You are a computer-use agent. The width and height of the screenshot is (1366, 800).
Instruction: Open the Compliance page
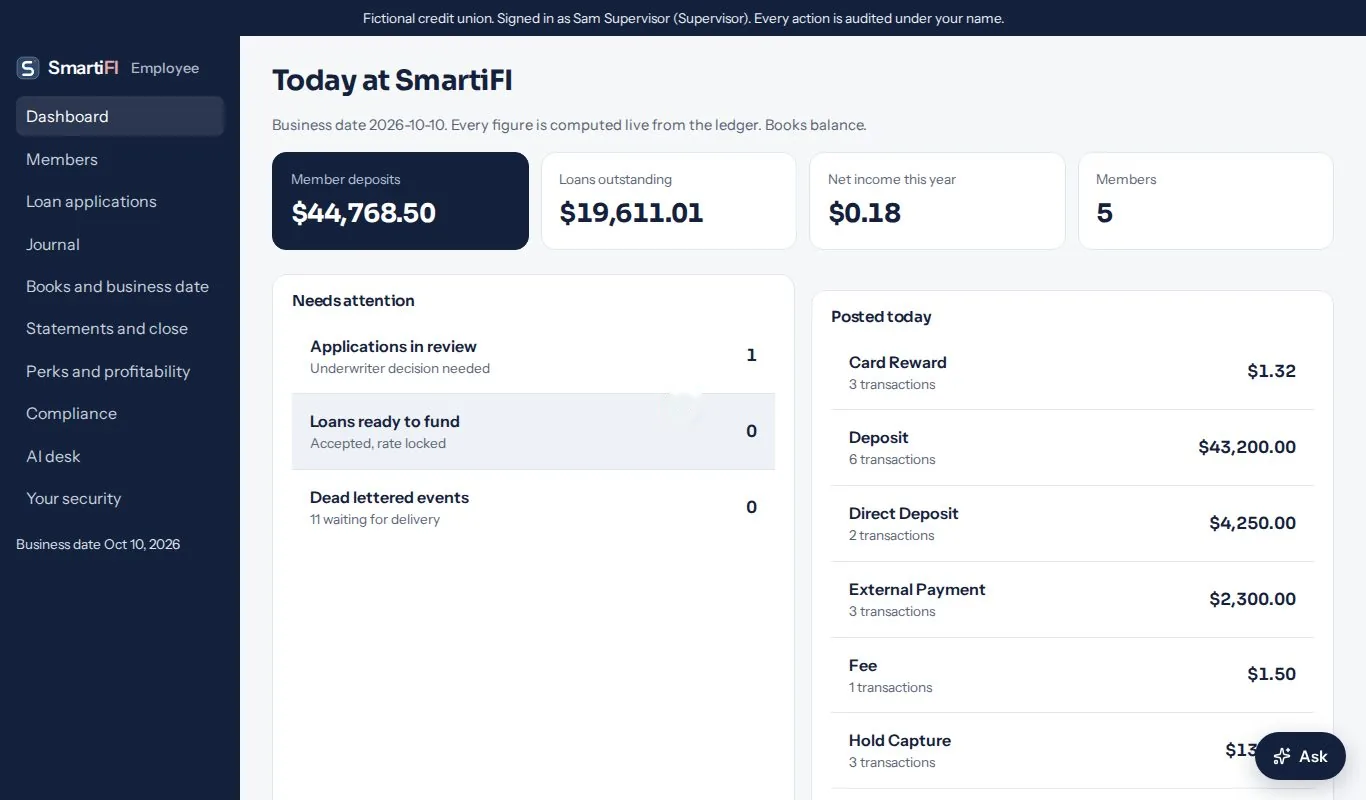point(120,413)
